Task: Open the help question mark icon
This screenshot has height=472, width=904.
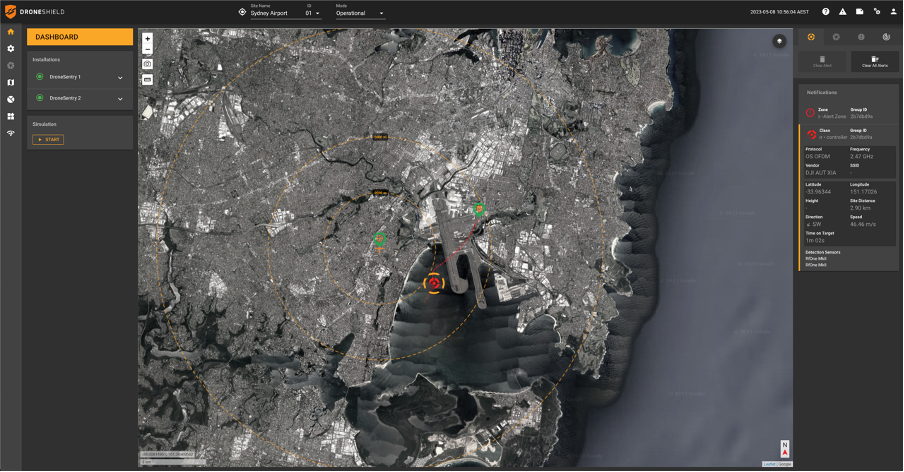Action: (826, 12)
